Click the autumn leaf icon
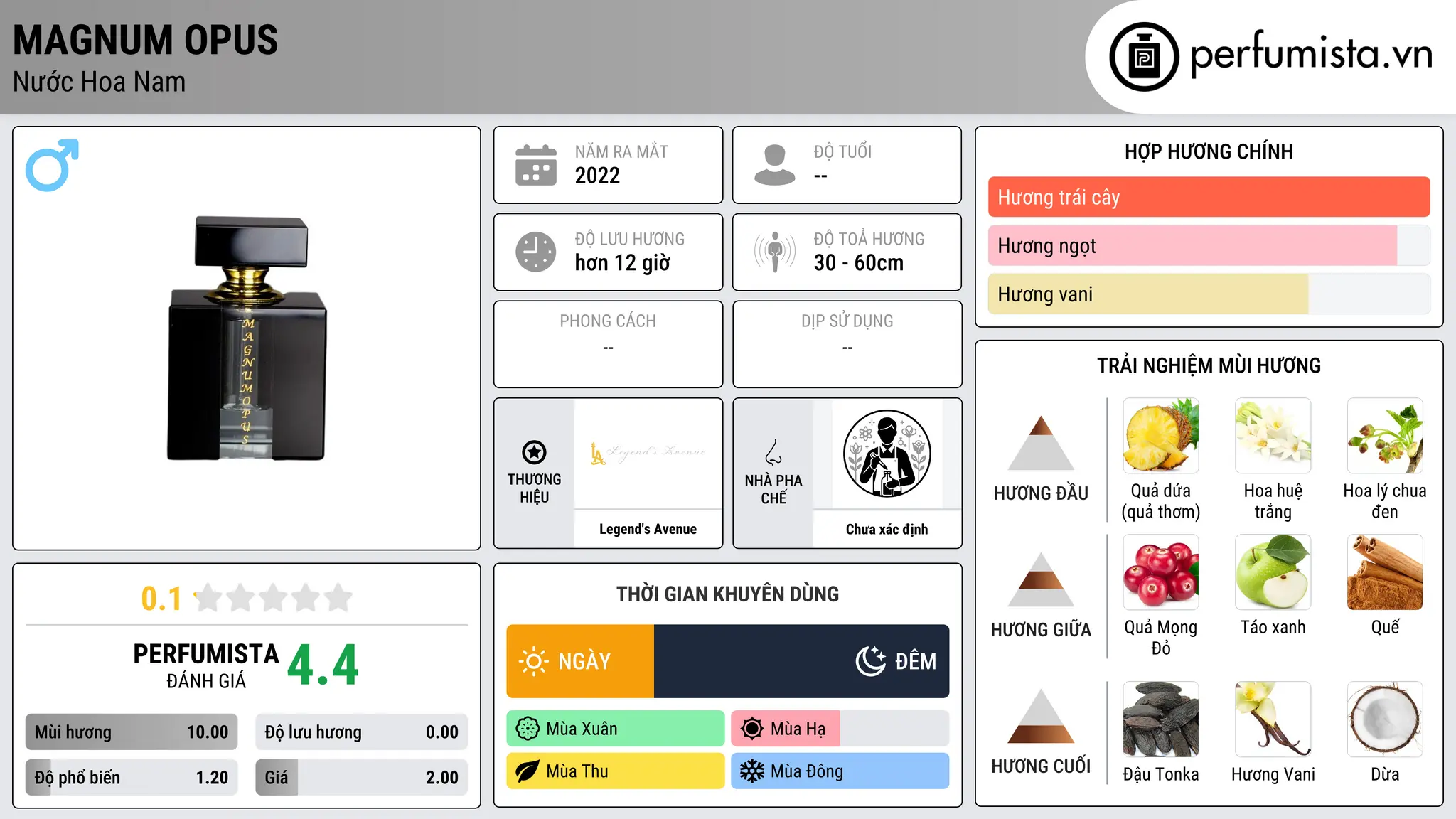The width and height of the screenshot is (1456, 819). 528,771
